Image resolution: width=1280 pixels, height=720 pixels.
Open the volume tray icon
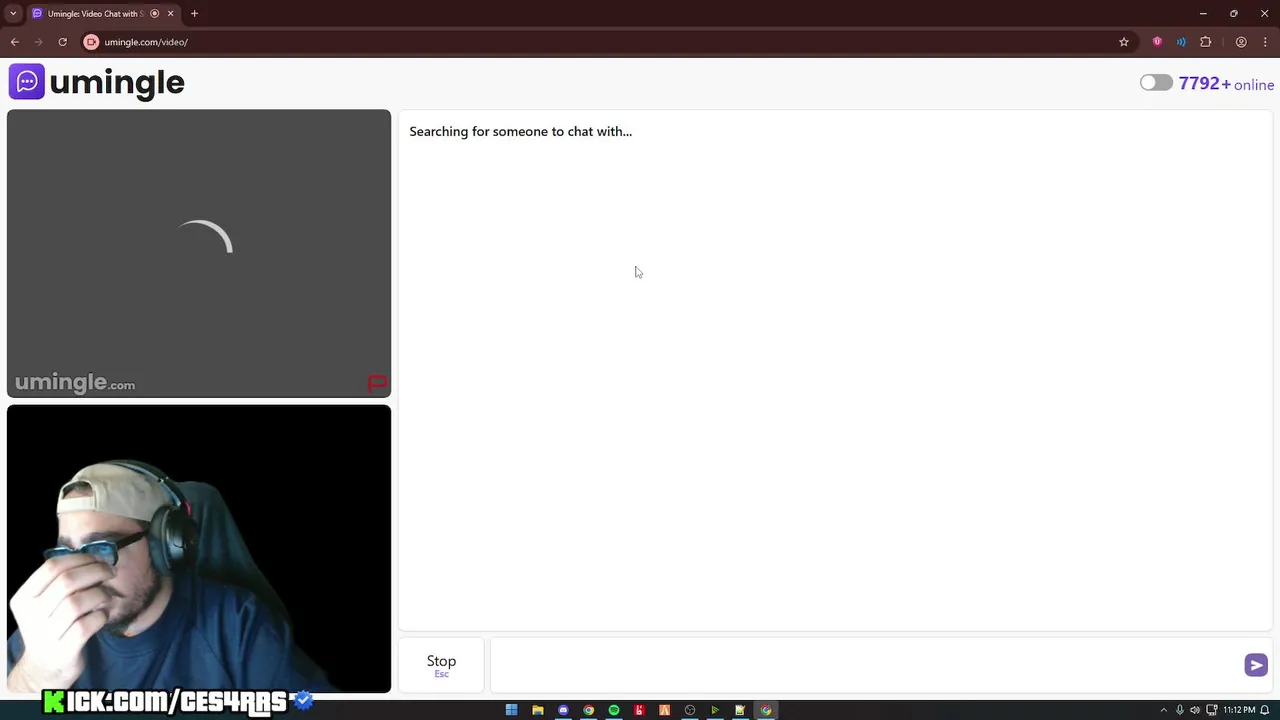click(1195, 710)
